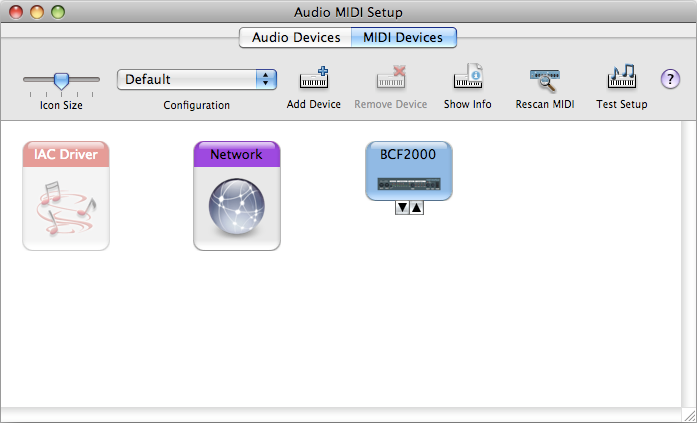
Task: Click the Test Setup label
Action: [622, 104]
